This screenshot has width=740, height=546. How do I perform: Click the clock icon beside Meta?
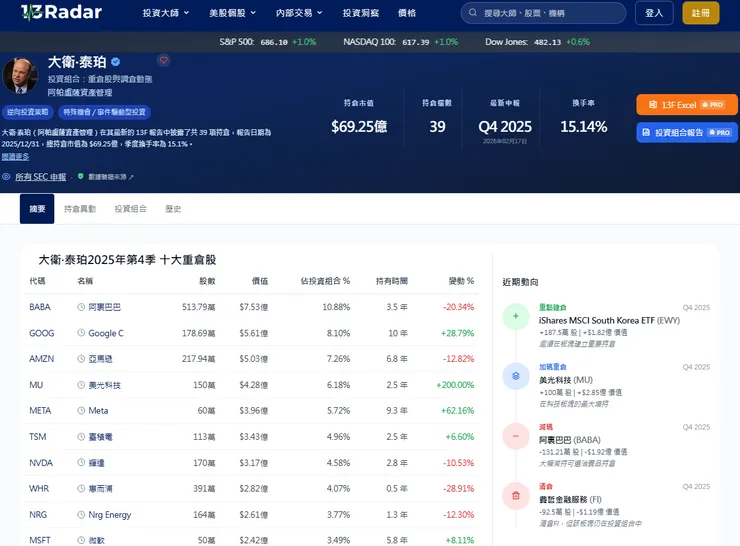pyautogui.click(x=81, y=411)
